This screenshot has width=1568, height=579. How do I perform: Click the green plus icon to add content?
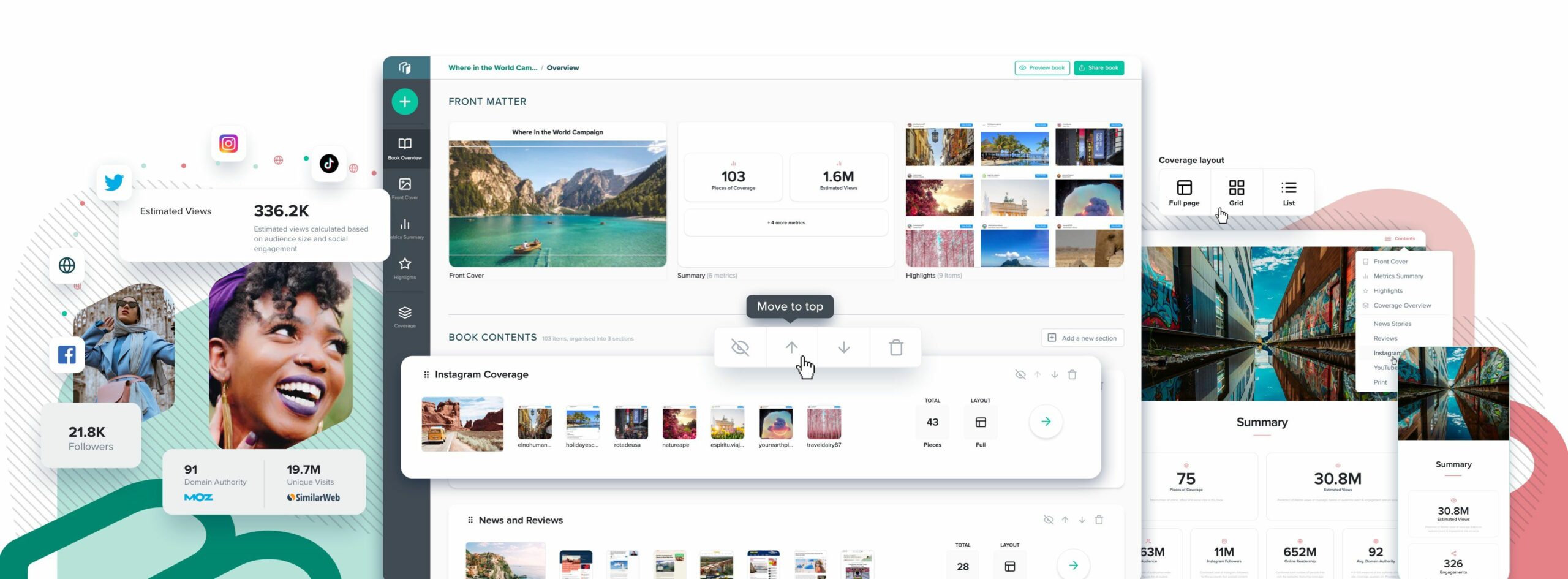405,102
